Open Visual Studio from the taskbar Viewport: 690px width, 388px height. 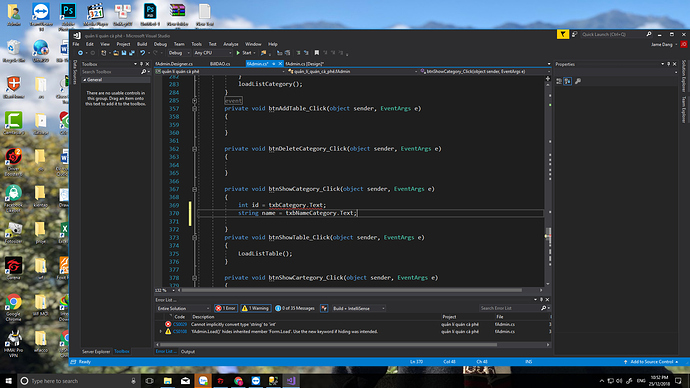coord(291,381)
